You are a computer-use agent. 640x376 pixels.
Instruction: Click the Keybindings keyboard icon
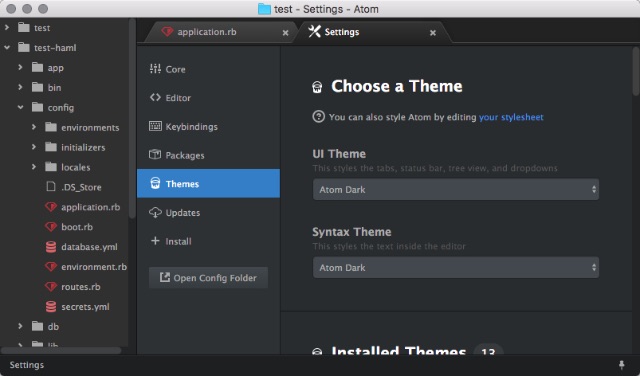coord(155,126)
